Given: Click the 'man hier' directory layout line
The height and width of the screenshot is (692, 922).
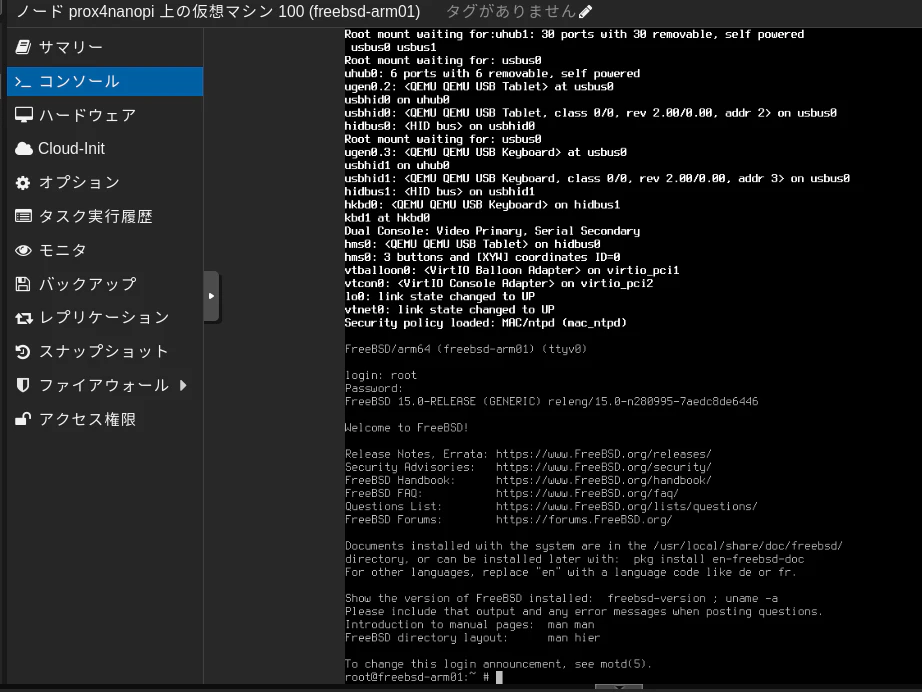Looking at the screenshot, I should (472, 638).
